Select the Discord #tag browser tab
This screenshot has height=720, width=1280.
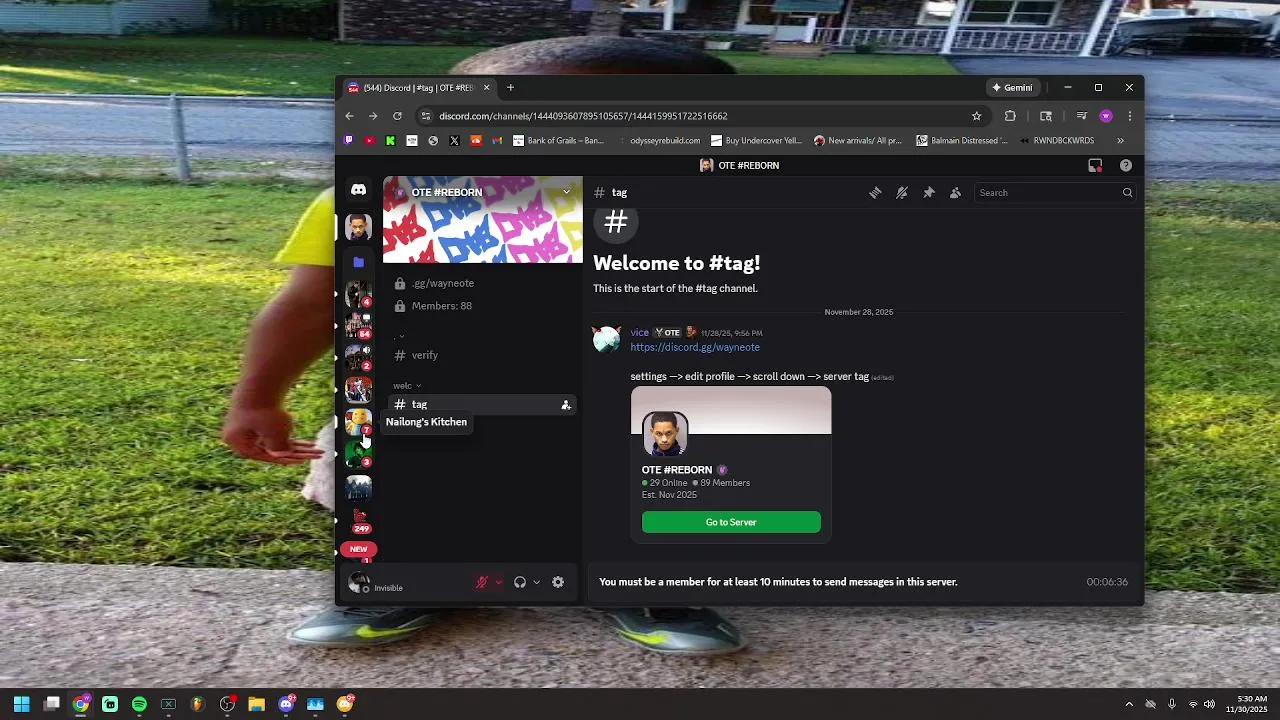418,88
